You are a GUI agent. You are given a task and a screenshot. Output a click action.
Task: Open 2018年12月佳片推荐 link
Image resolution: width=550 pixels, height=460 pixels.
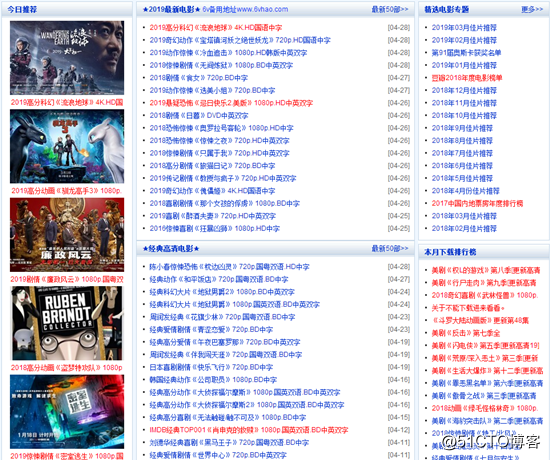point(464,91)
